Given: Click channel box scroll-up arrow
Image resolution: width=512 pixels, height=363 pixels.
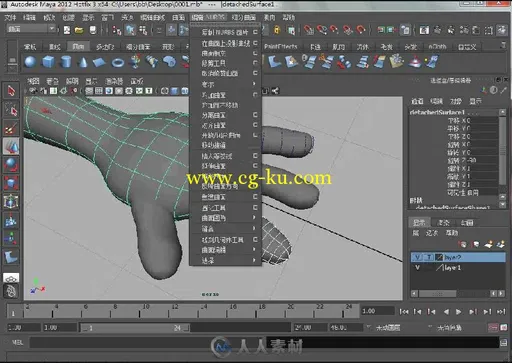Looking at the screenshot, I should [x=502, y=112].
